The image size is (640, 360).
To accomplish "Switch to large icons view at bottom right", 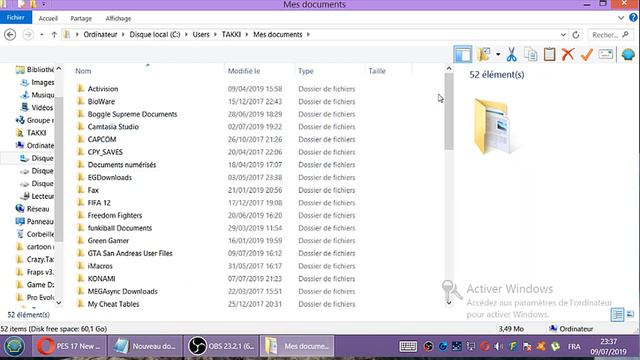I will [x=631, y=314].
